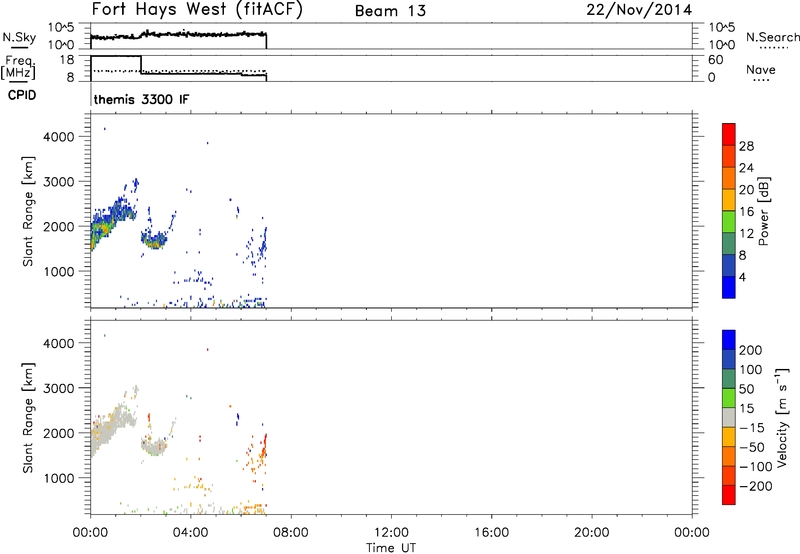Click the 'Nave' legend label
This screenshot has width=800, height=554.
[x=761, y=70]
